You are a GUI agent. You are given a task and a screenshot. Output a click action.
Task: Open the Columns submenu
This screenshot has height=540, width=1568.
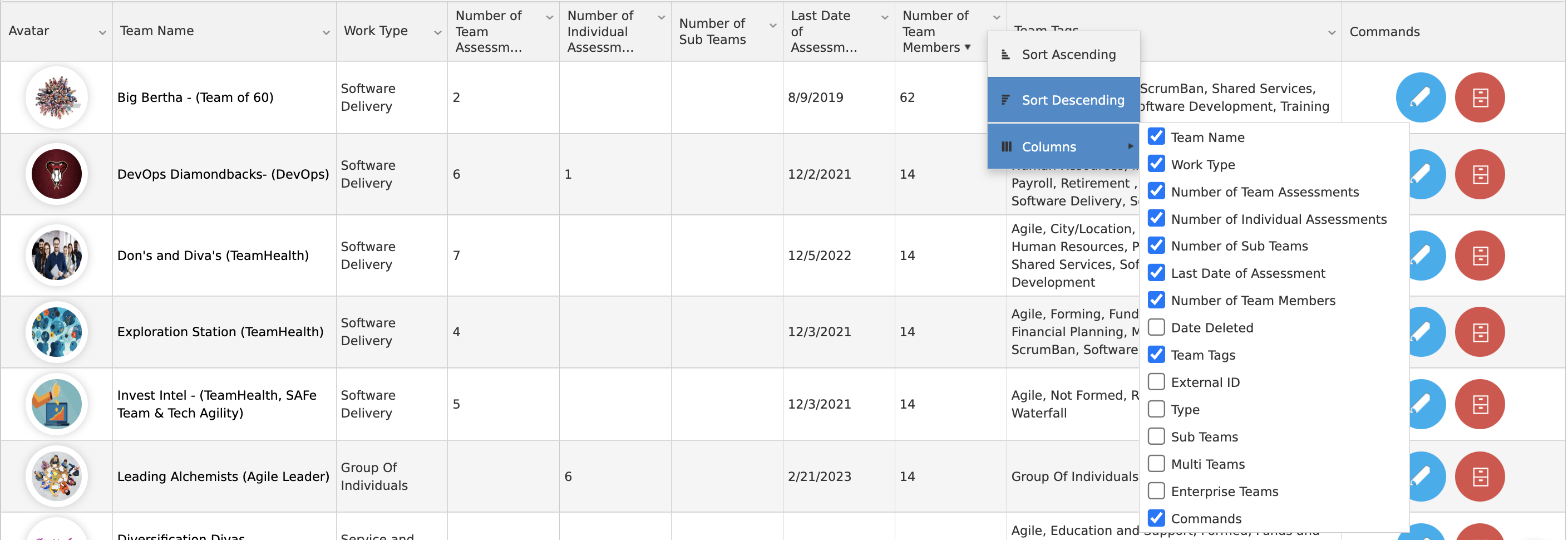[x=1063, y=147]
